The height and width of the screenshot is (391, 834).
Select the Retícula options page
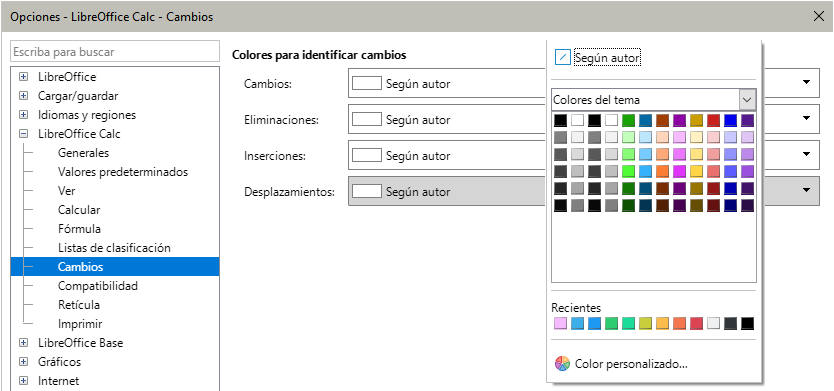79,305
